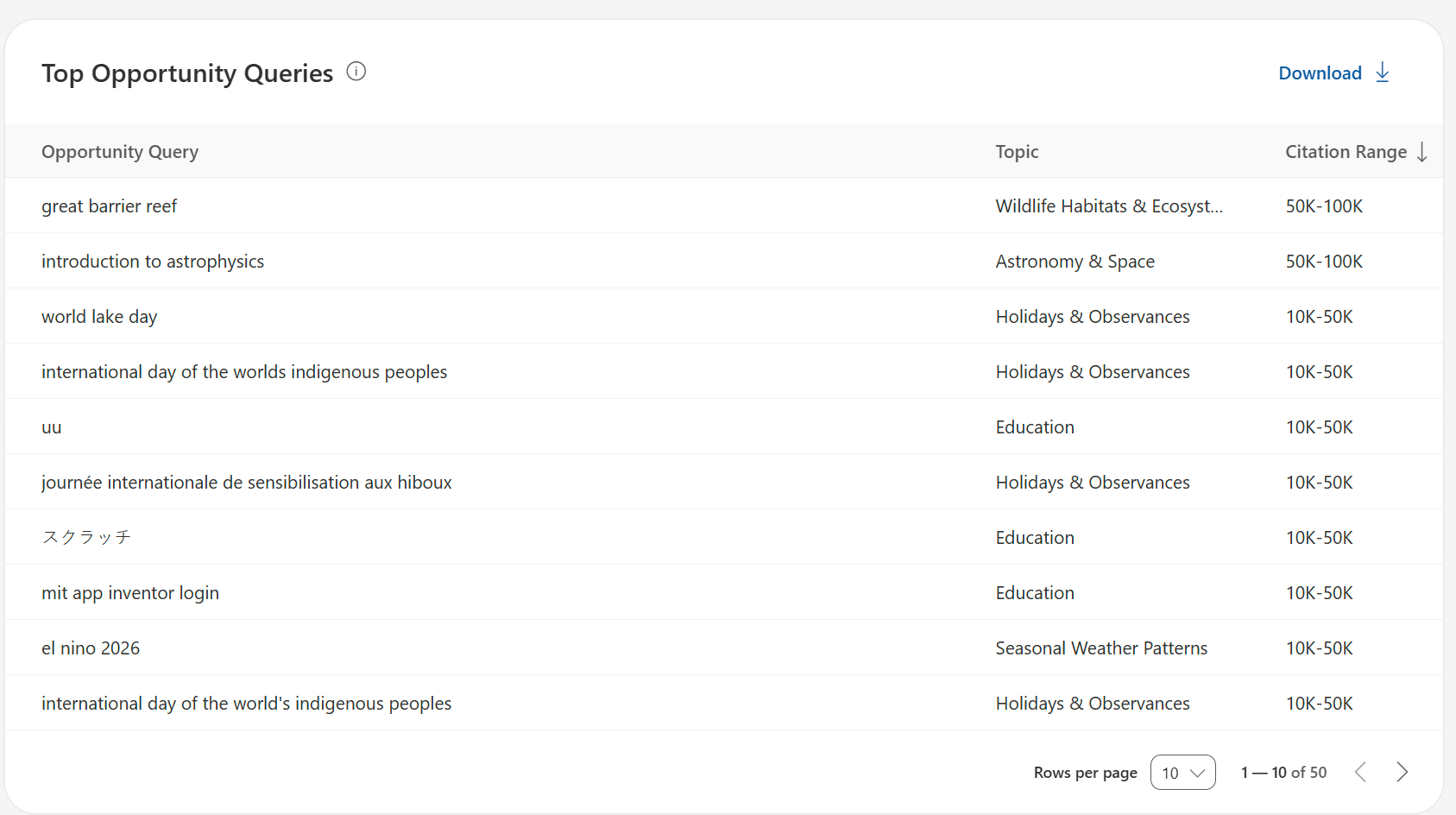Image resolution: width=1456 pixels, height=815 pixels.
Task: Sort by the Citation Range arrow icon
Action: click(1422, 152)
